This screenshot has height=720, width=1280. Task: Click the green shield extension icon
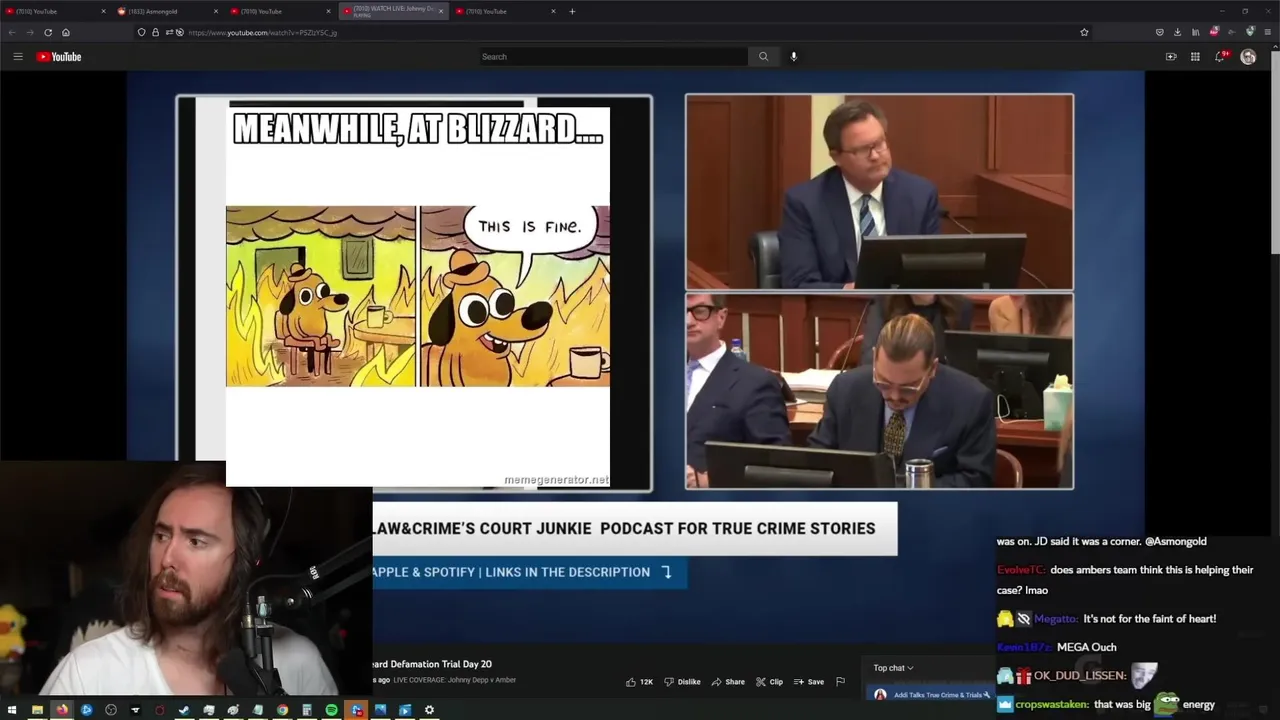point(1250,32)
